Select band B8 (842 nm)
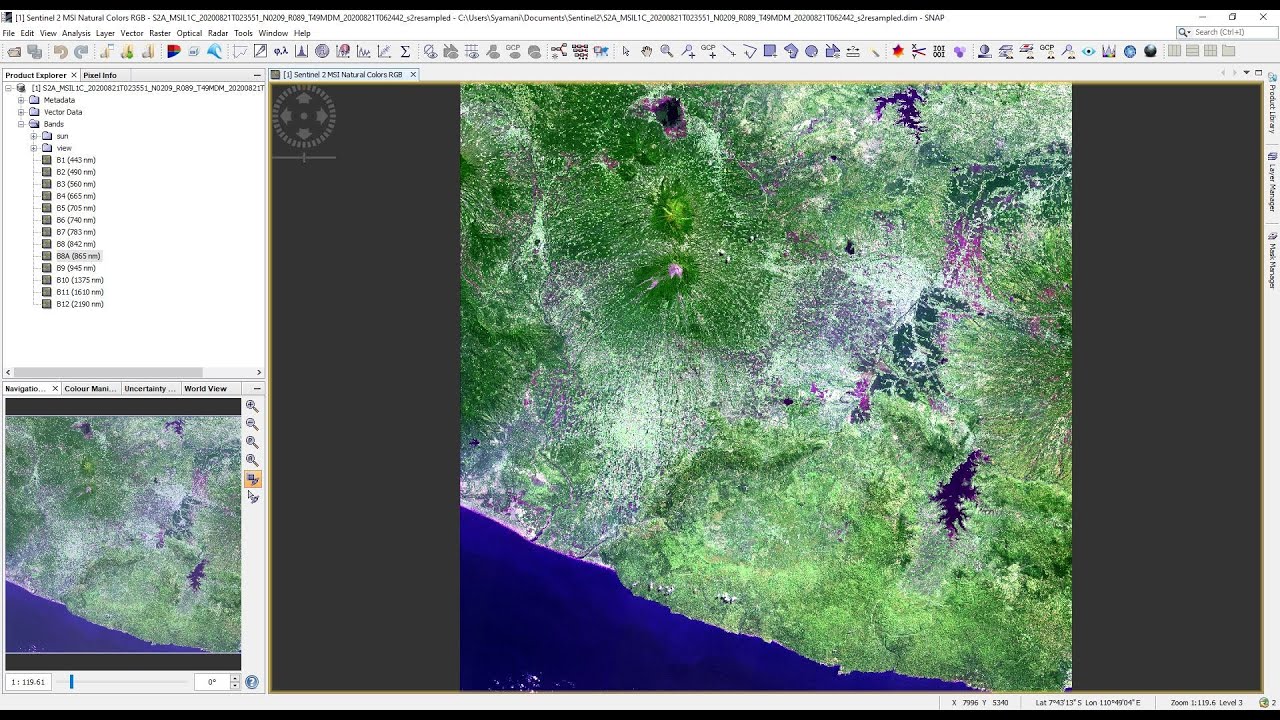Screen dimensions: 1280x720 tap(75, 244)
